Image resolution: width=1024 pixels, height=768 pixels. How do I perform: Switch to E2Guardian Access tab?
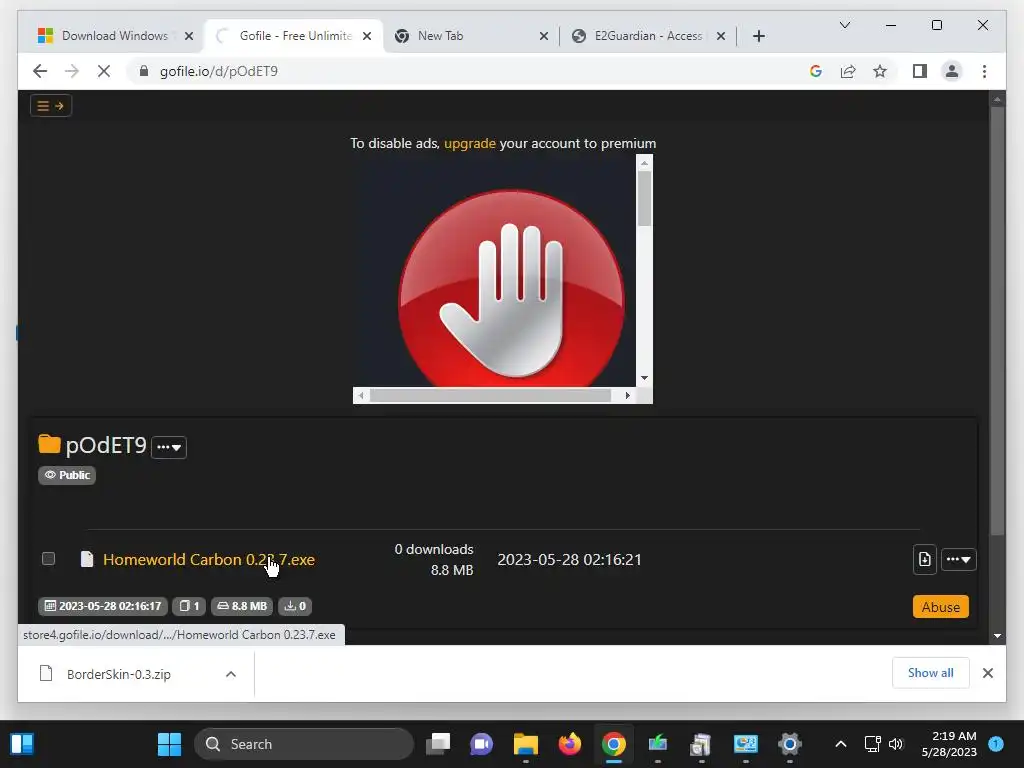click(x=648, y=36)
